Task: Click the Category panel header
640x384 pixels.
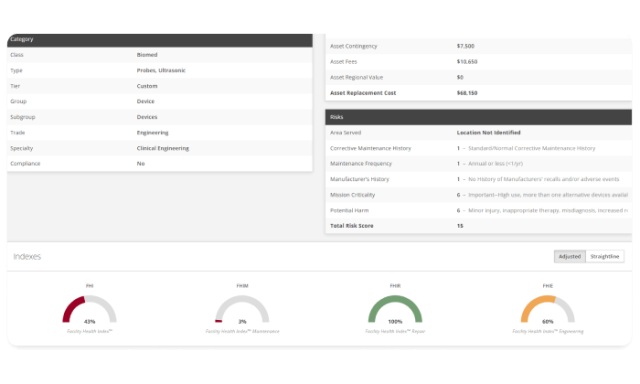Action: [160, 40]
